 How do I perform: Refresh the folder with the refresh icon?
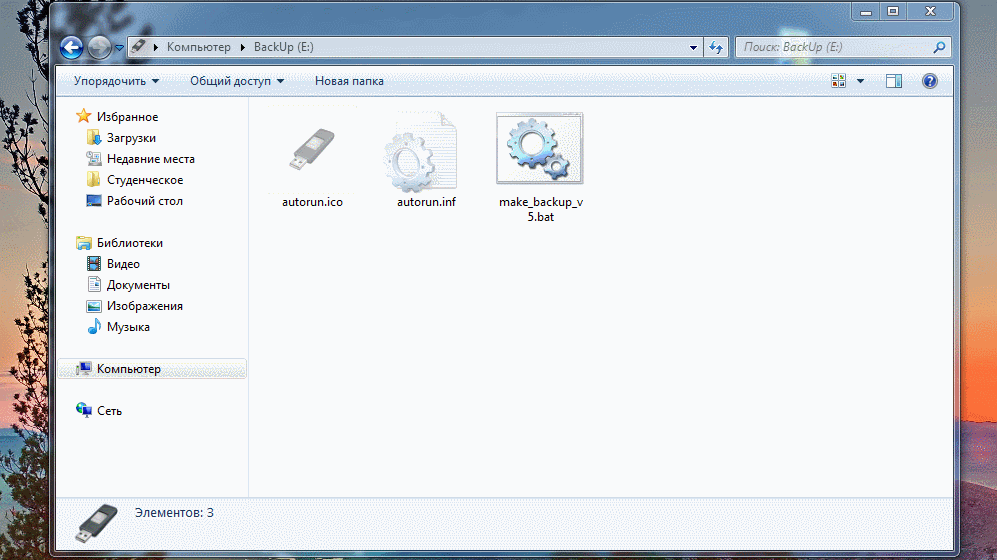click(716, 47)
